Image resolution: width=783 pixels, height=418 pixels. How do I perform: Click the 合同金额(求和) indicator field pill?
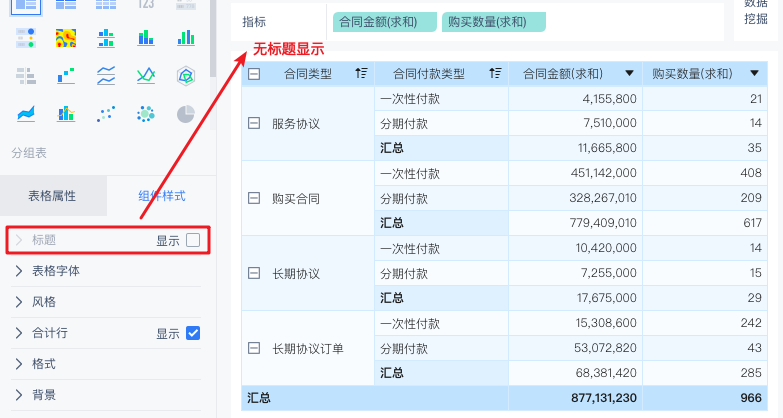[x=385, y=22]
